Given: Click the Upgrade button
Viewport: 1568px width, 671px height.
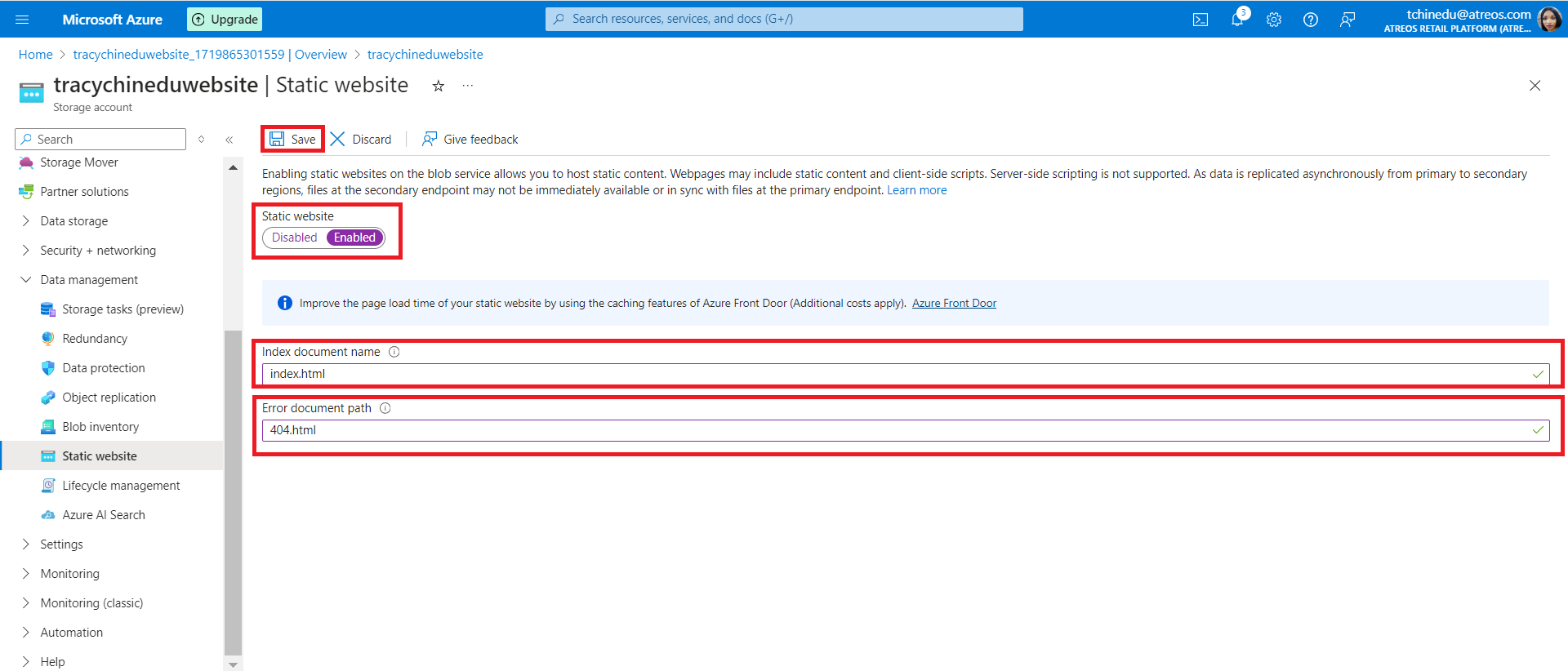Looking at the screenshot, I should (225, 20).
